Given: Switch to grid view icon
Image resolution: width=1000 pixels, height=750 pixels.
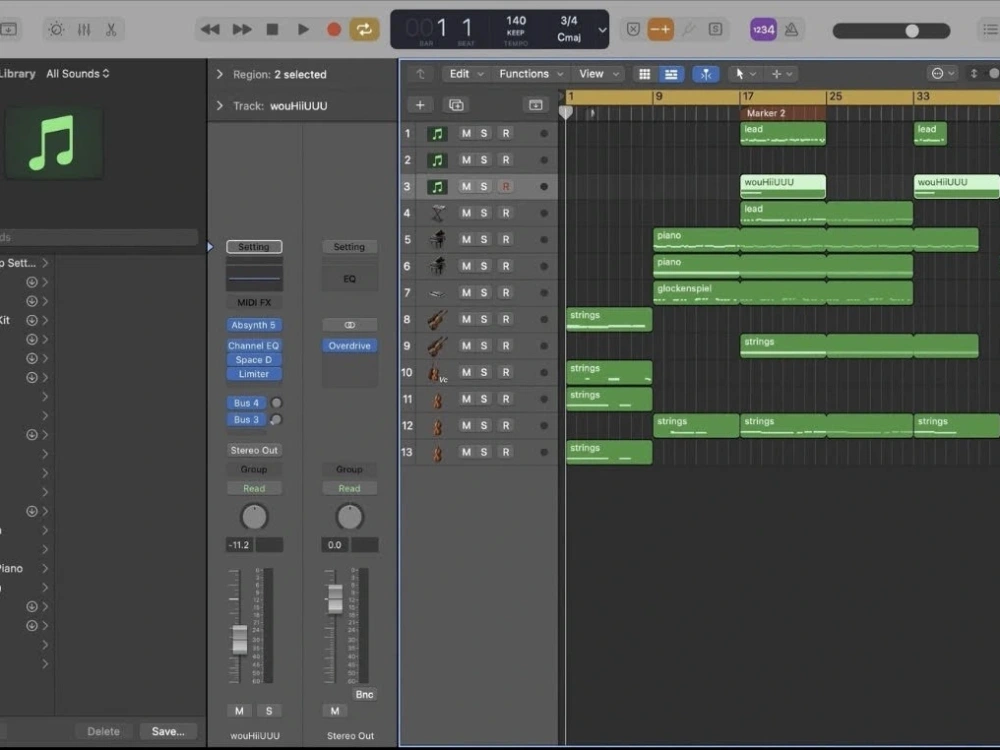Looking at the screenshot, I should click(x=645, y=74).
